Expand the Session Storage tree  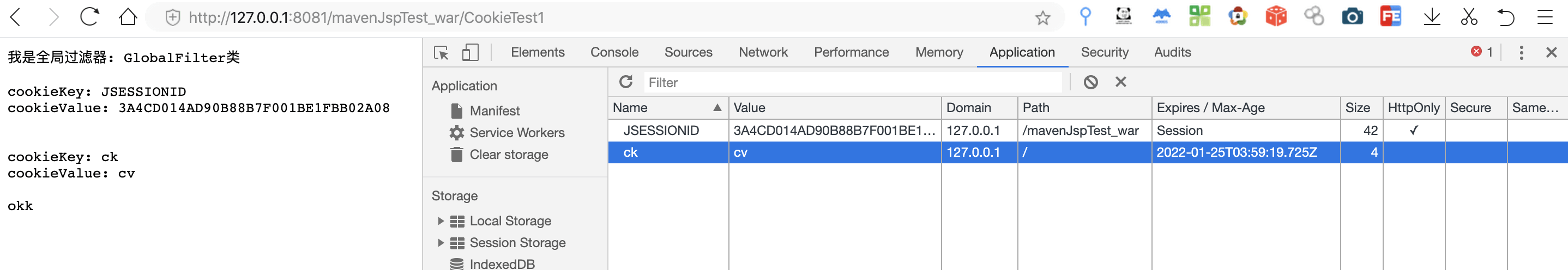pos(441,243)
